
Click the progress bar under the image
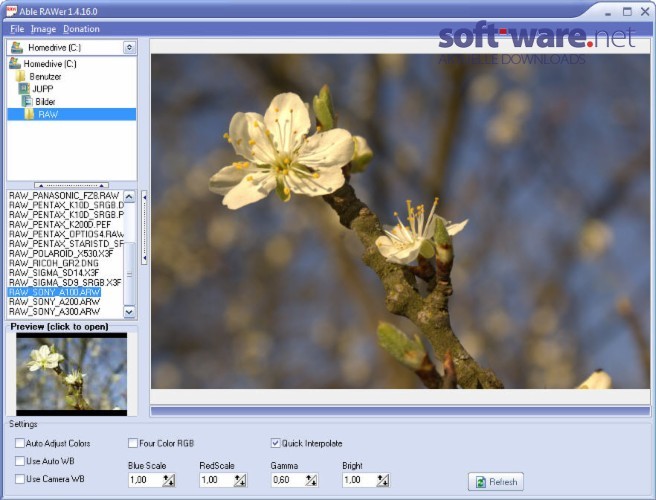click(x=400, y=411)
